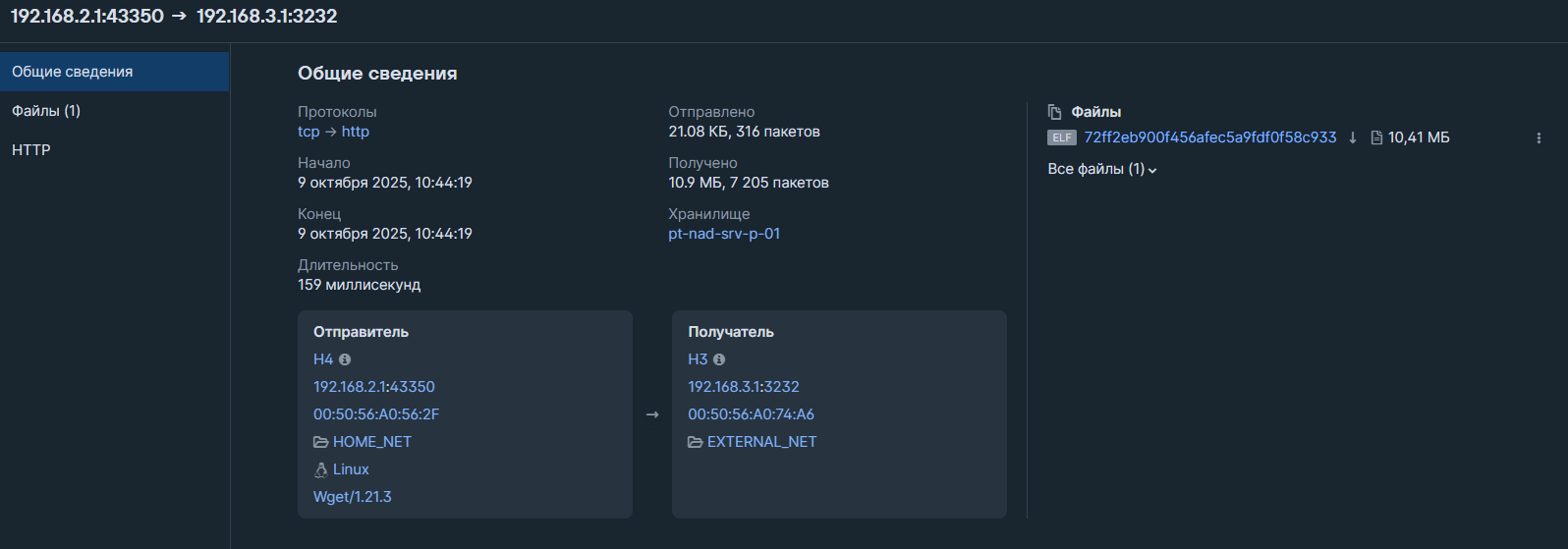Screen dimensions: 1568x549
Task: Click the Linux penguin icon
Action: coord(320,469)
